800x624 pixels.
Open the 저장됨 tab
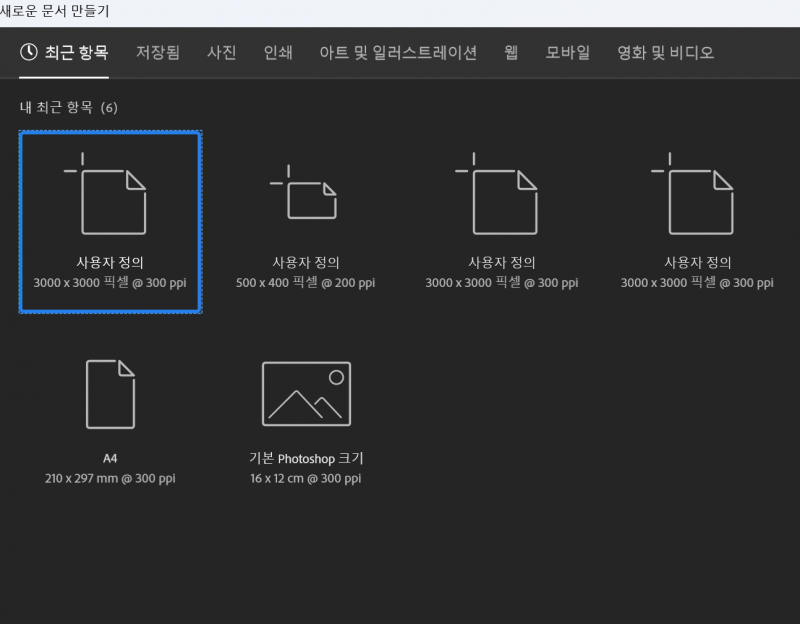[158, 53]
